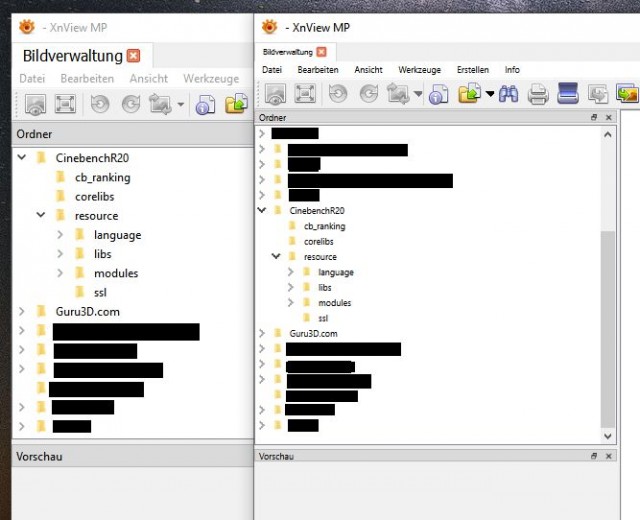Screen dimensions: 640x520
Task: Undock the Vorschau panel in right window
Action: pyautogui.click(x=594, y=456)
